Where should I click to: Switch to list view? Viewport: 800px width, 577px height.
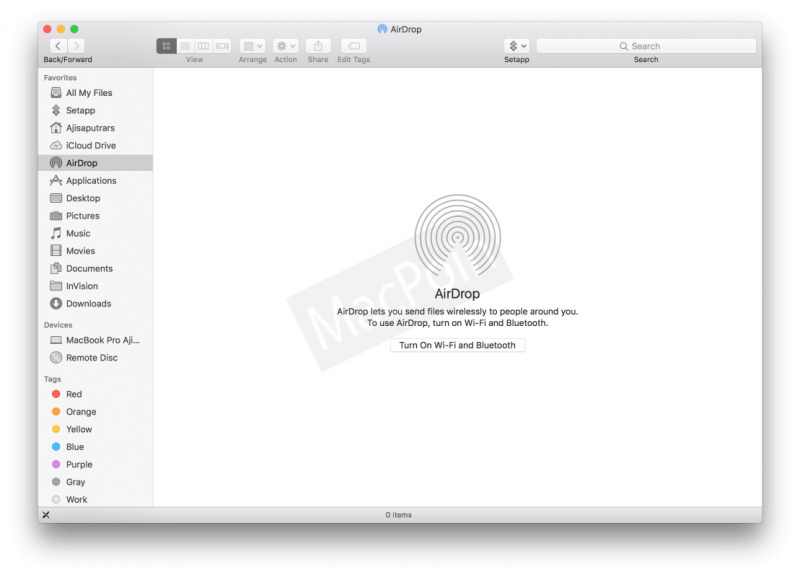pyautogui.click(x=185, y=46)
